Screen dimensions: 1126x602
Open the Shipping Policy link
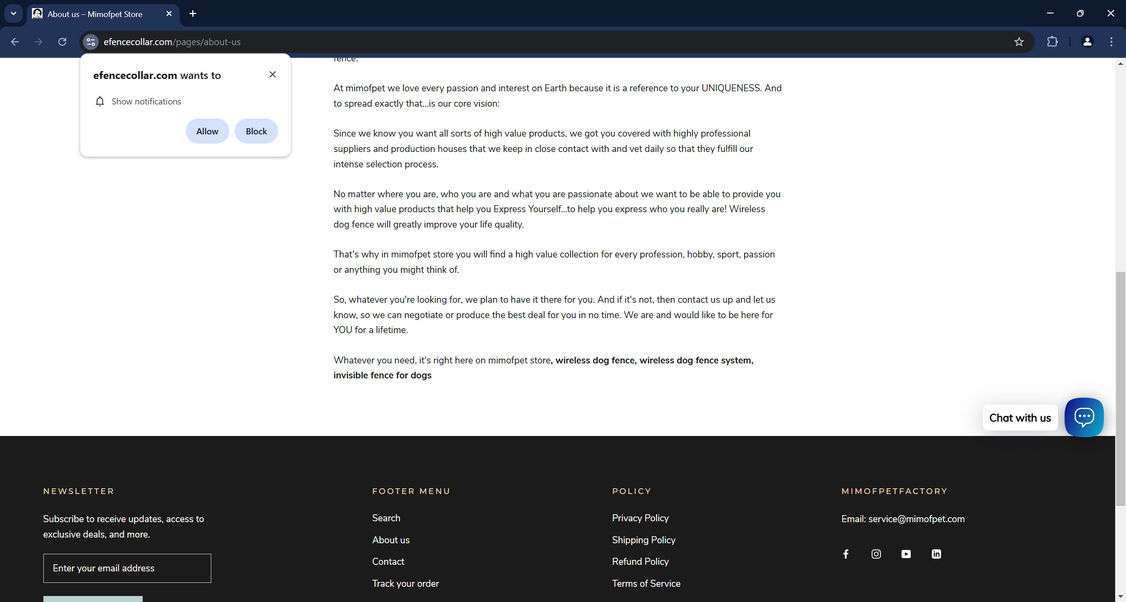click(643, 540)
